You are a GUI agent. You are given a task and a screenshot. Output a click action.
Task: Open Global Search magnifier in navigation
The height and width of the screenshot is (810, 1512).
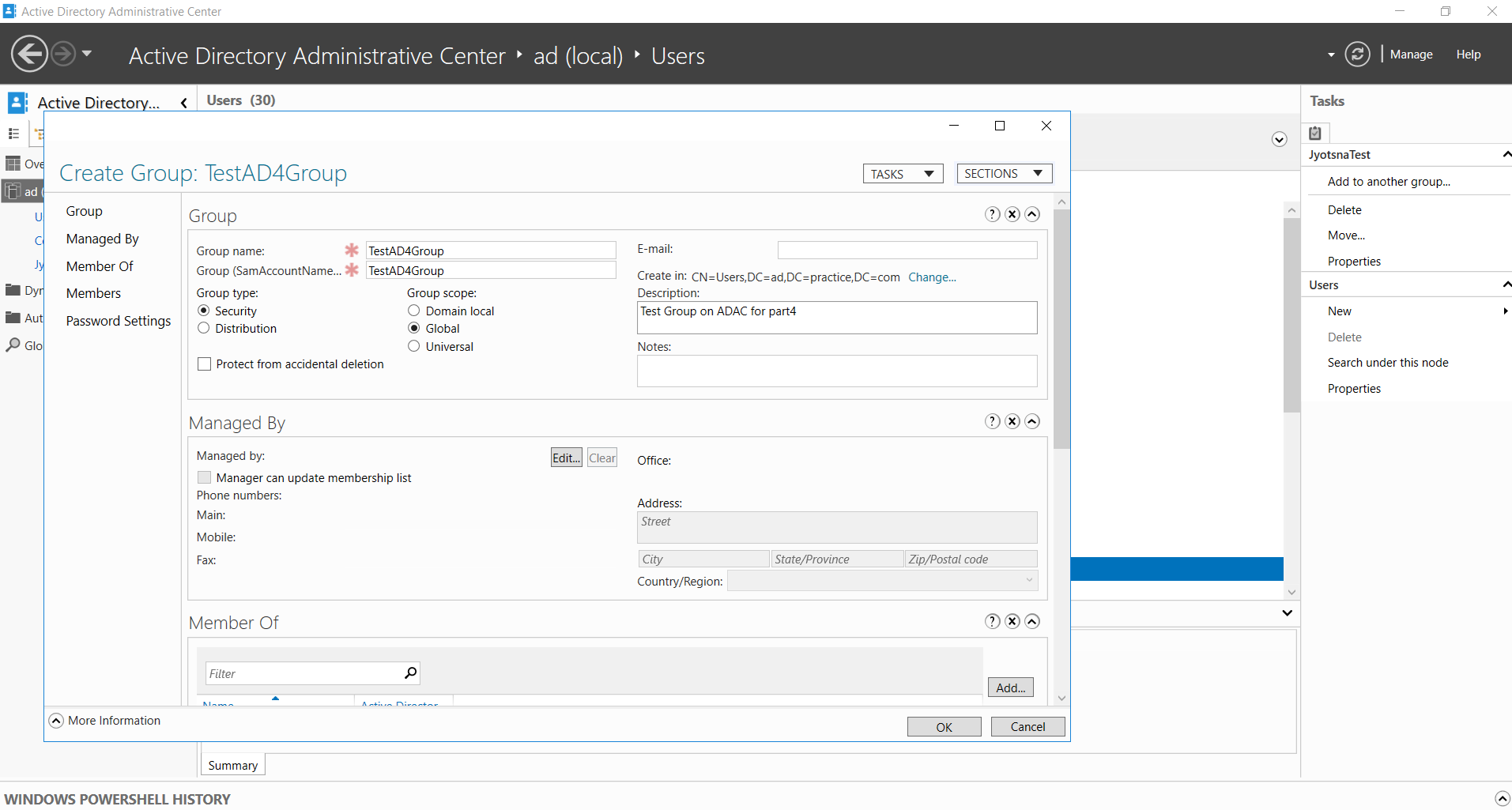coord(13,345)
